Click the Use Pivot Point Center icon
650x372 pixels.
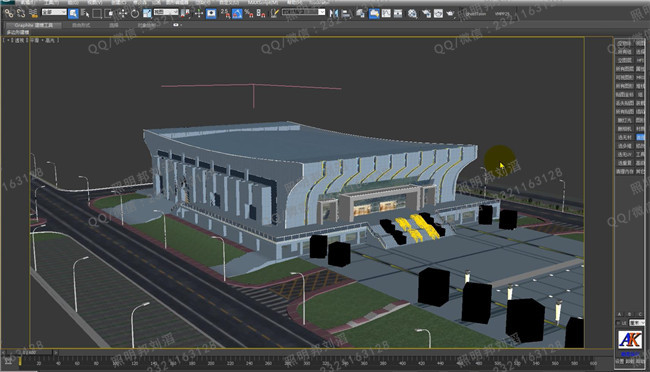185,13
